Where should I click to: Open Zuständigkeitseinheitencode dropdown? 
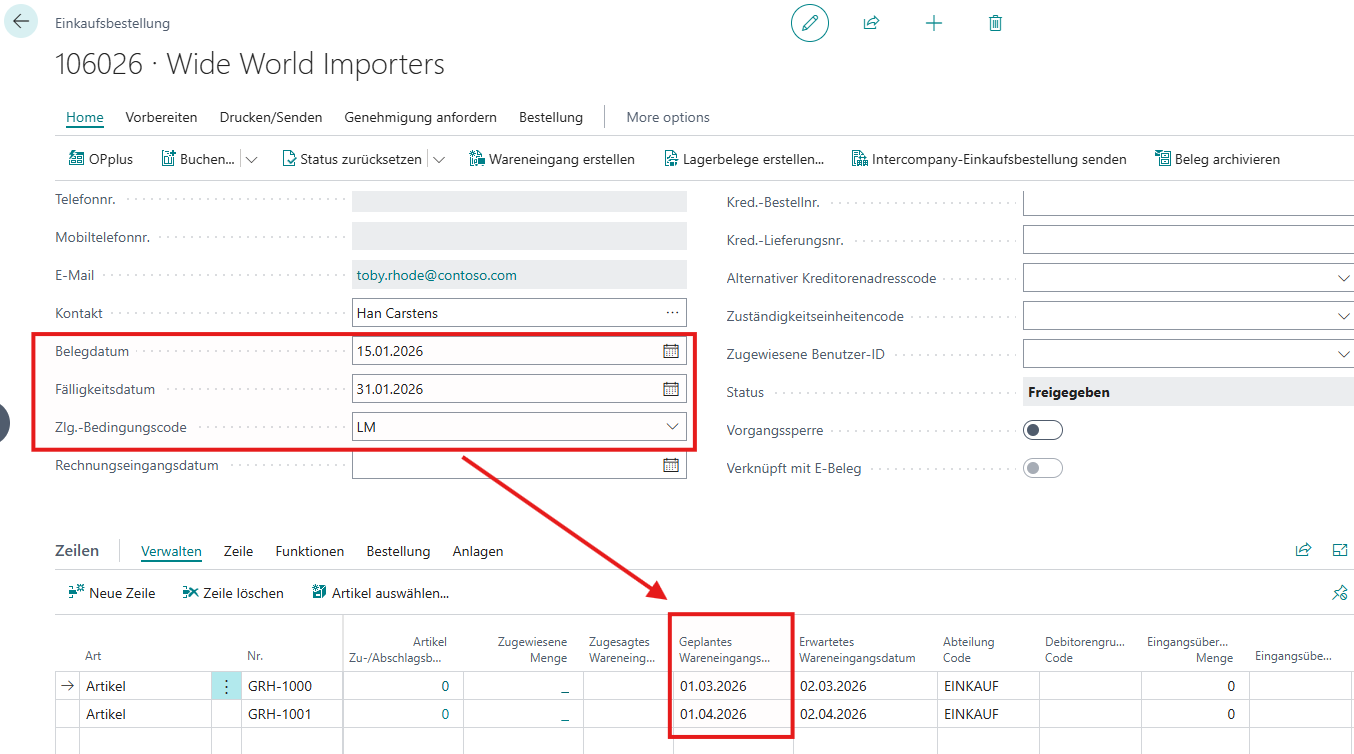1343,316
